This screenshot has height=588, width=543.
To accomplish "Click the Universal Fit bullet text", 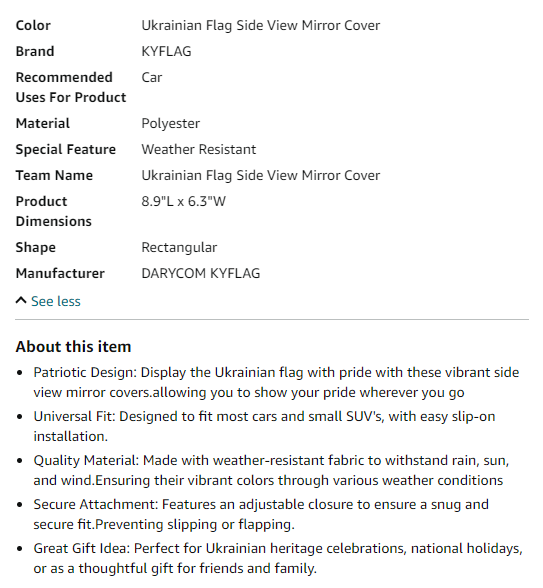I will click(264, 426).
